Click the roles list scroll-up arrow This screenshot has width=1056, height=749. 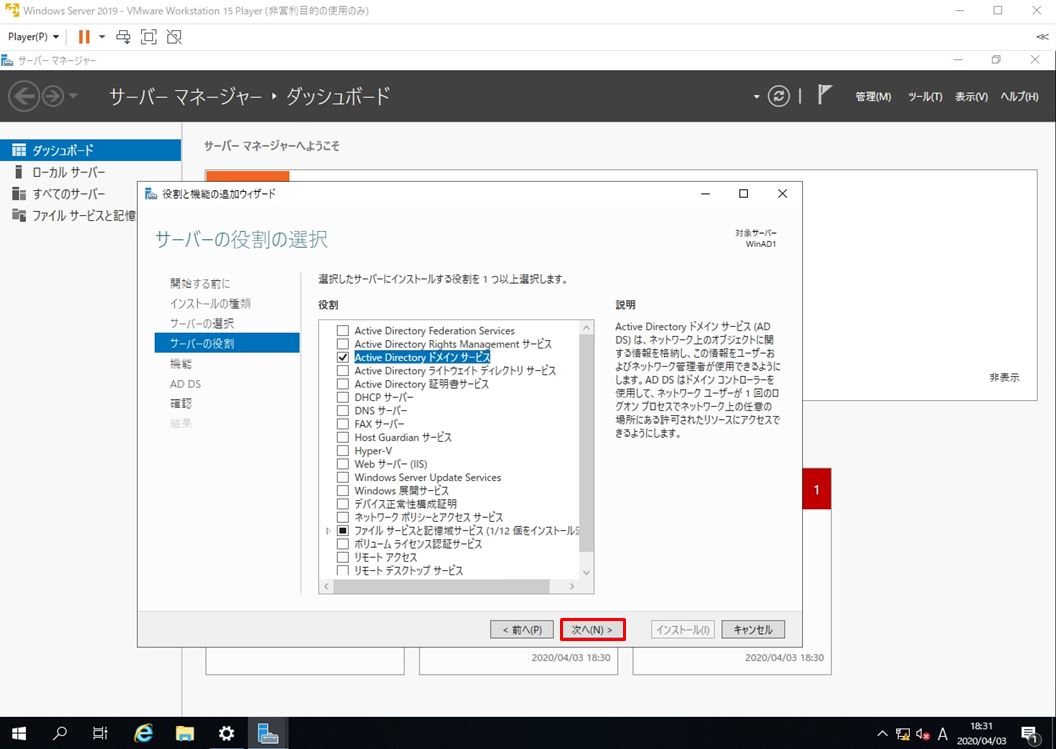[x=587, y=328]
